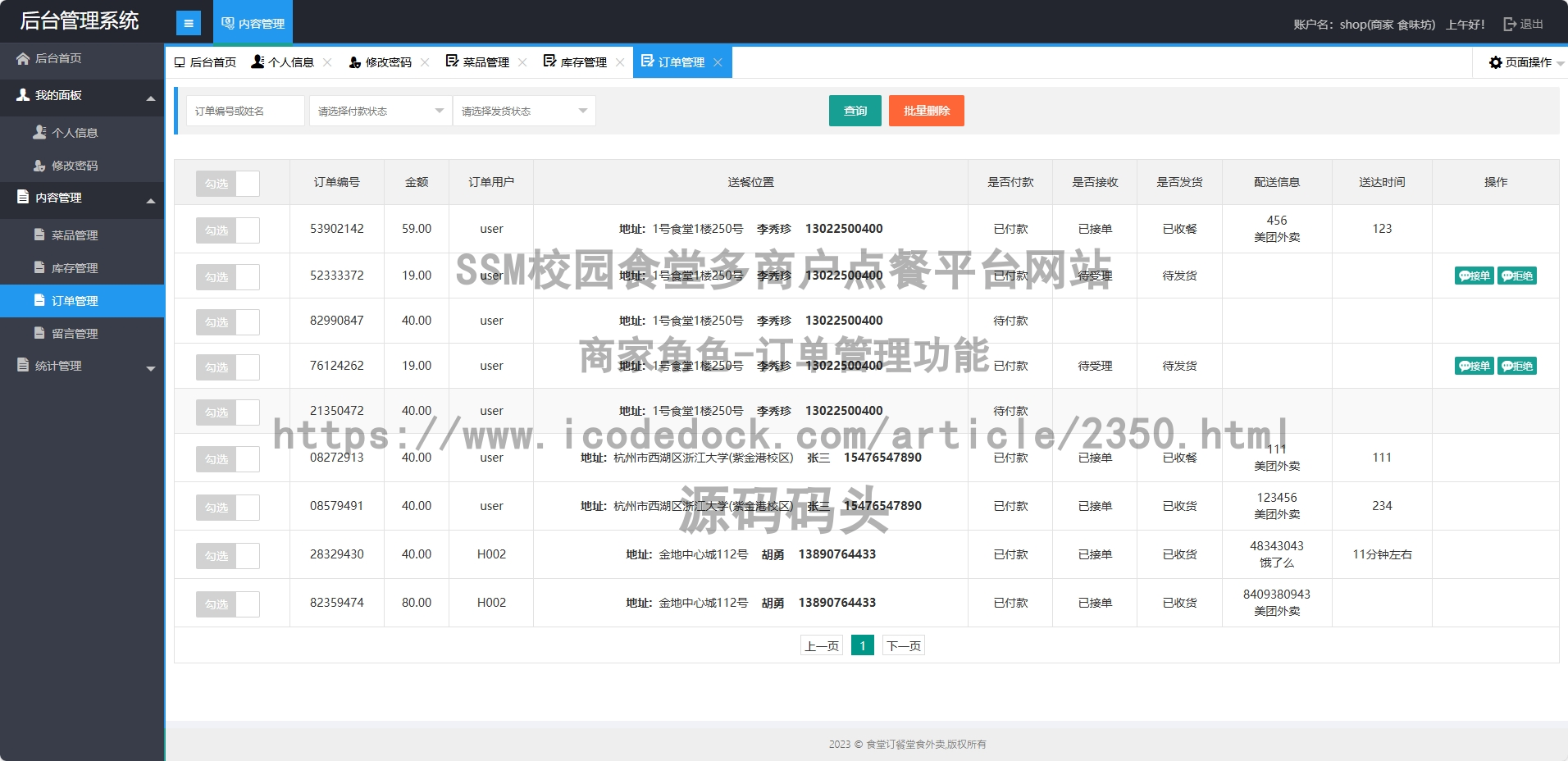The height and width of the screenshot is (761, 1568).
Task: Click the file icon beside sidebar 库存管理
Action: click(x=39, y=267)
